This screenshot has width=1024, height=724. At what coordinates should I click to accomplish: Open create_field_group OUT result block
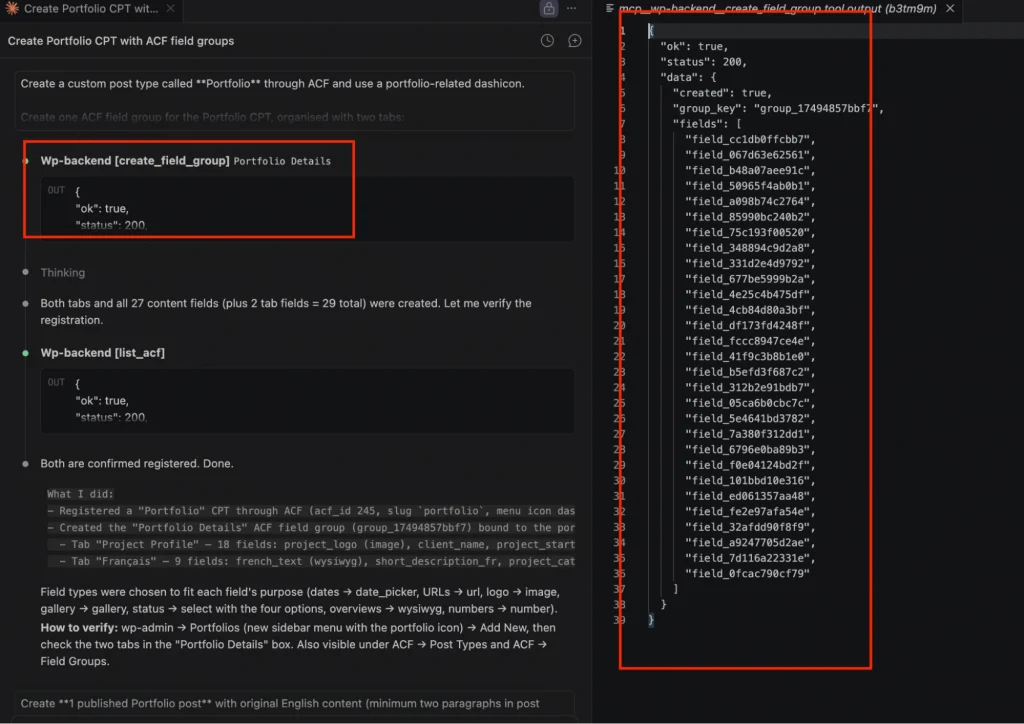point(307,208)
